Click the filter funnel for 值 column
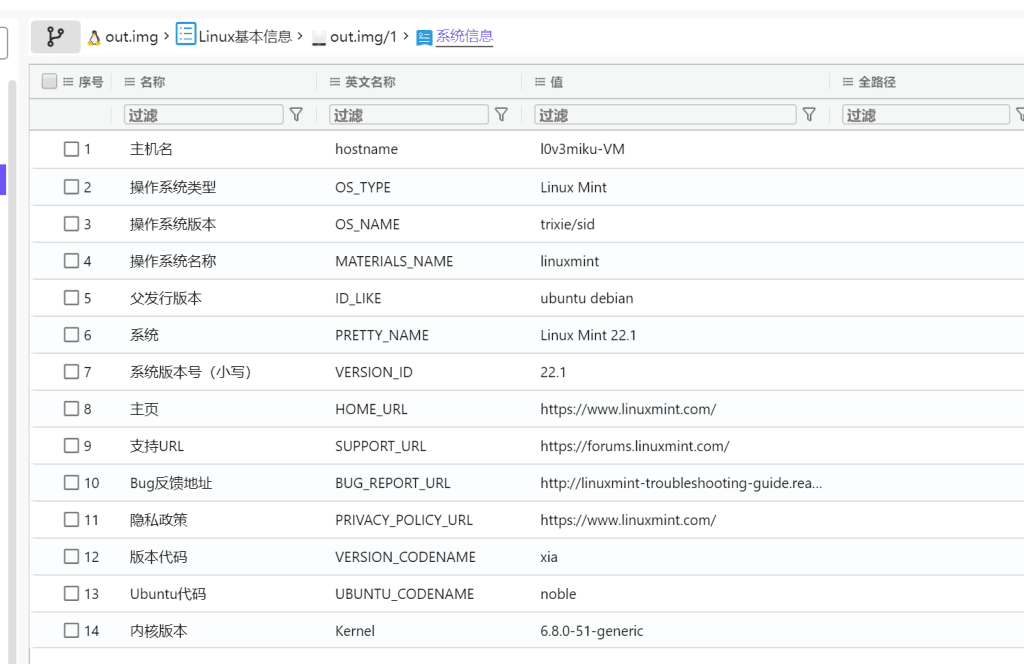 pyautogui.click(x=809, y=115)
